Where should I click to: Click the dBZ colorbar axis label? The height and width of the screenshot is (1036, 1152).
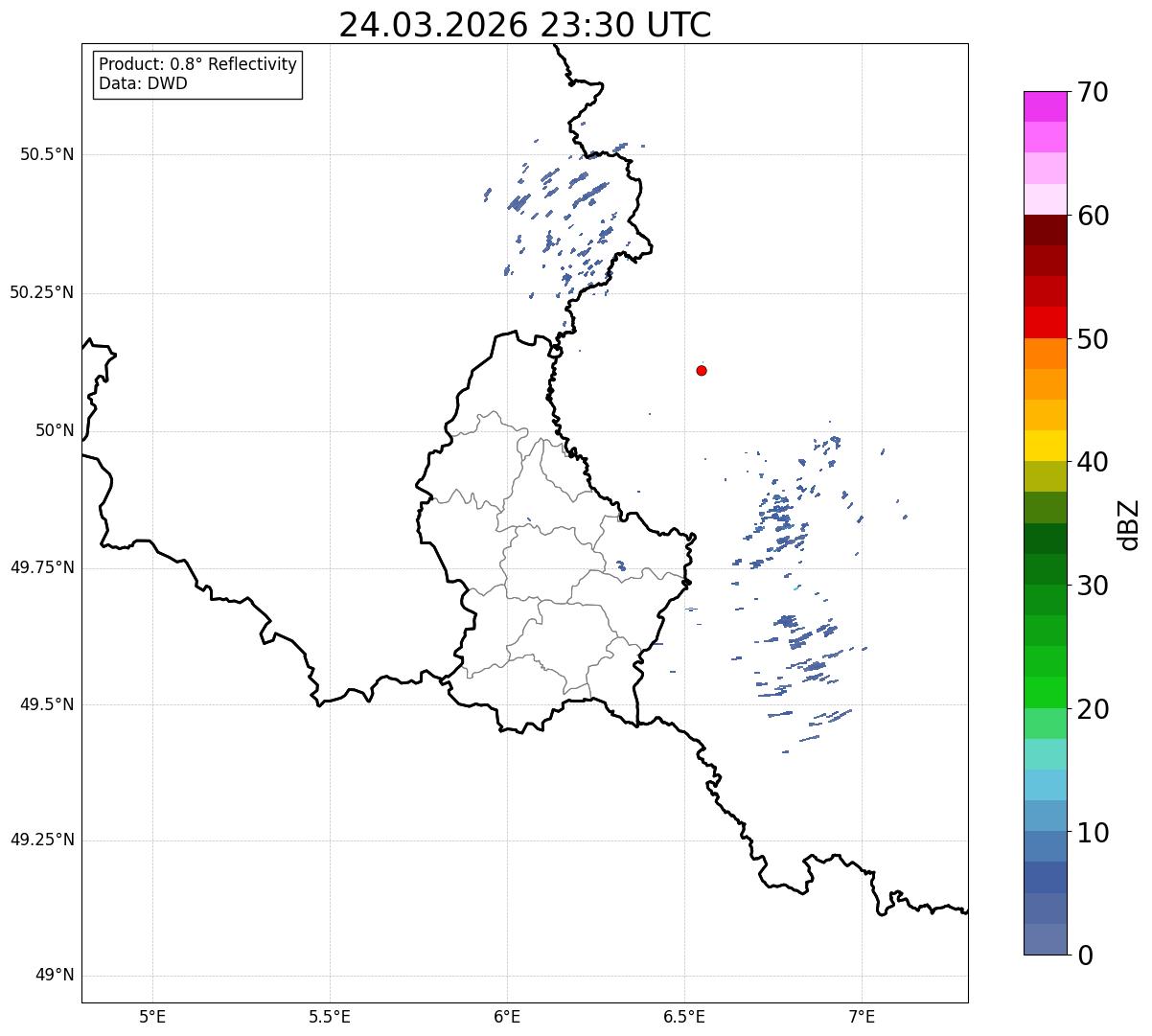tap(1129, 524)
